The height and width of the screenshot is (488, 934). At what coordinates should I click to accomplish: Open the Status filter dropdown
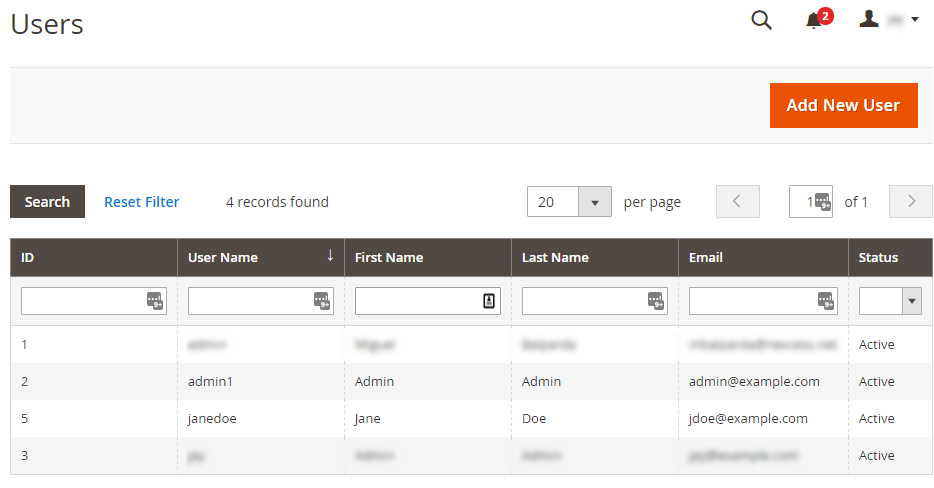[890, 301]
